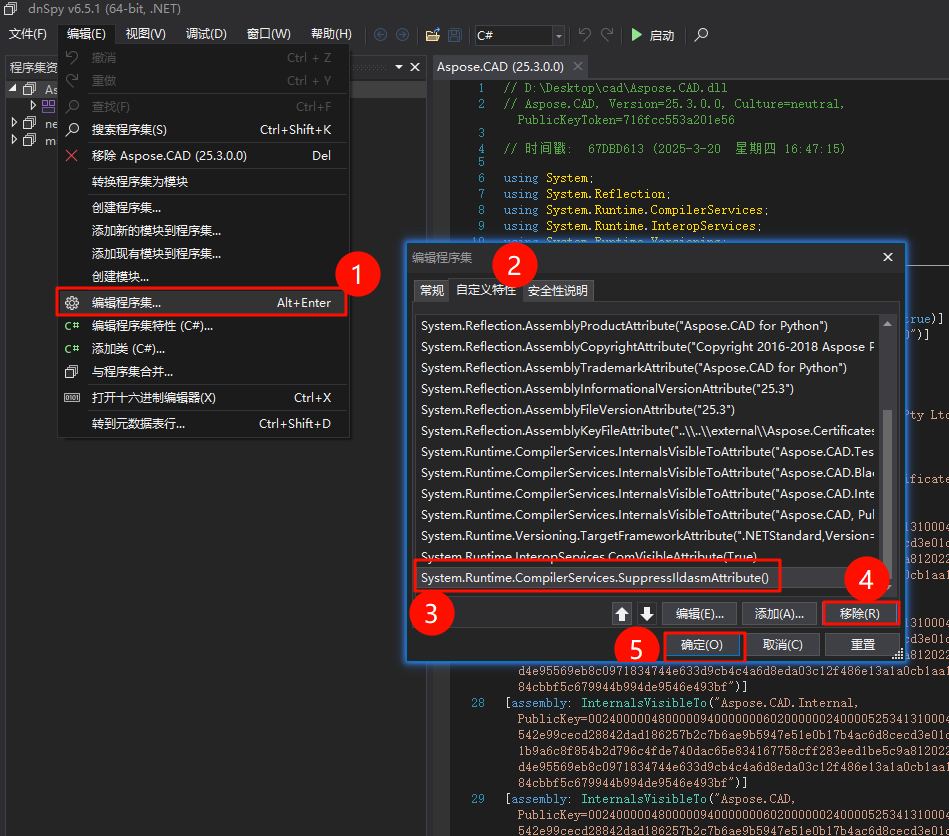Choose 编辑程序集... from the edit menu
The width and height of the screenshot is (949, 836).
click(x=203, y=303)
